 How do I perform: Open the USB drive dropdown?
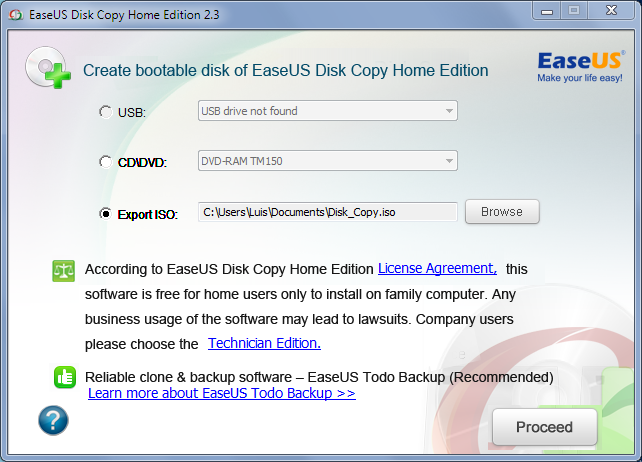click(x=328, y=111)
